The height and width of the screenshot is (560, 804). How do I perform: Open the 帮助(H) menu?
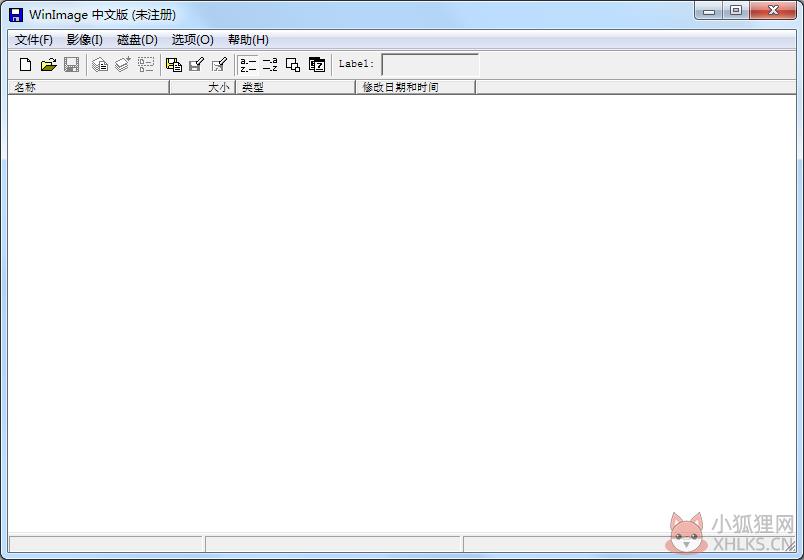[x=248, y=39]
